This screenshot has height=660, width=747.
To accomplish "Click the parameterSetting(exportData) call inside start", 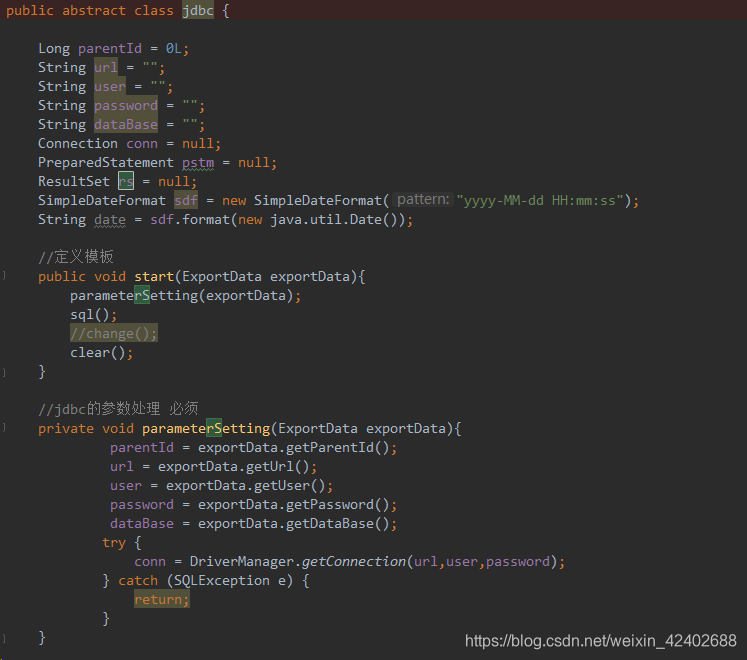I will pos(182,295).
